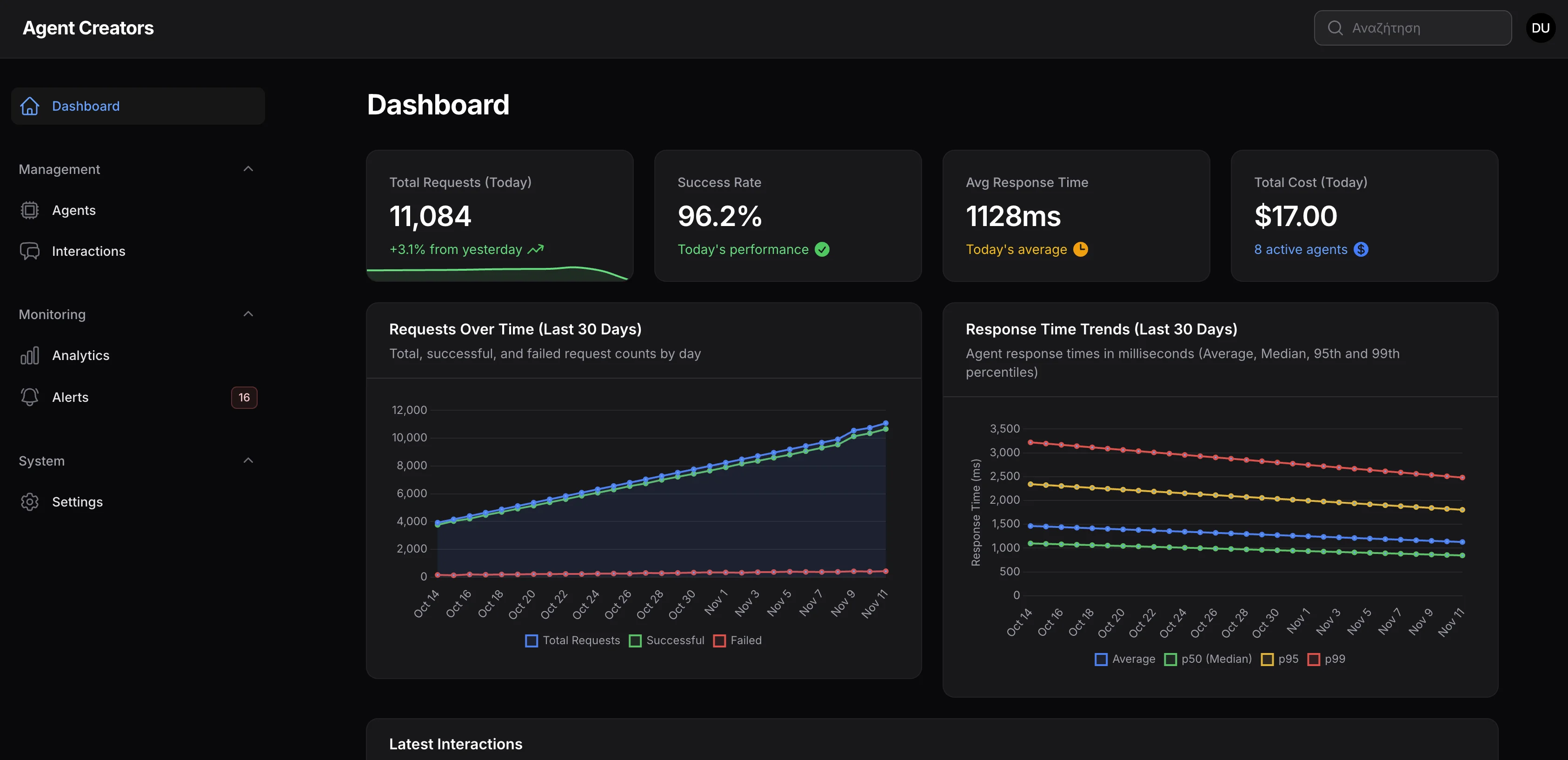Collapse the System section chevron
1568x760 pixels.
tap(248, 460)
